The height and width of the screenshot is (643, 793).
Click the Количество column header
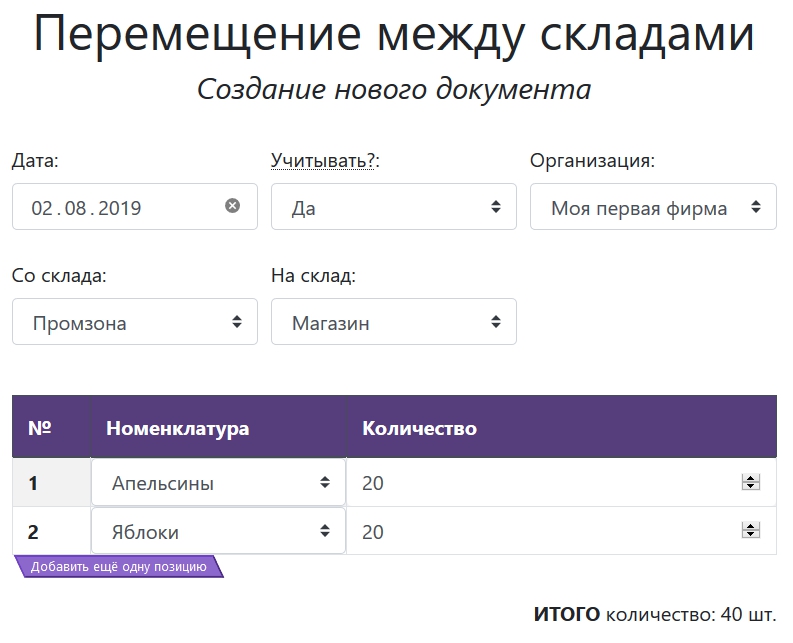pyautogui.click(x=419, y=428)
